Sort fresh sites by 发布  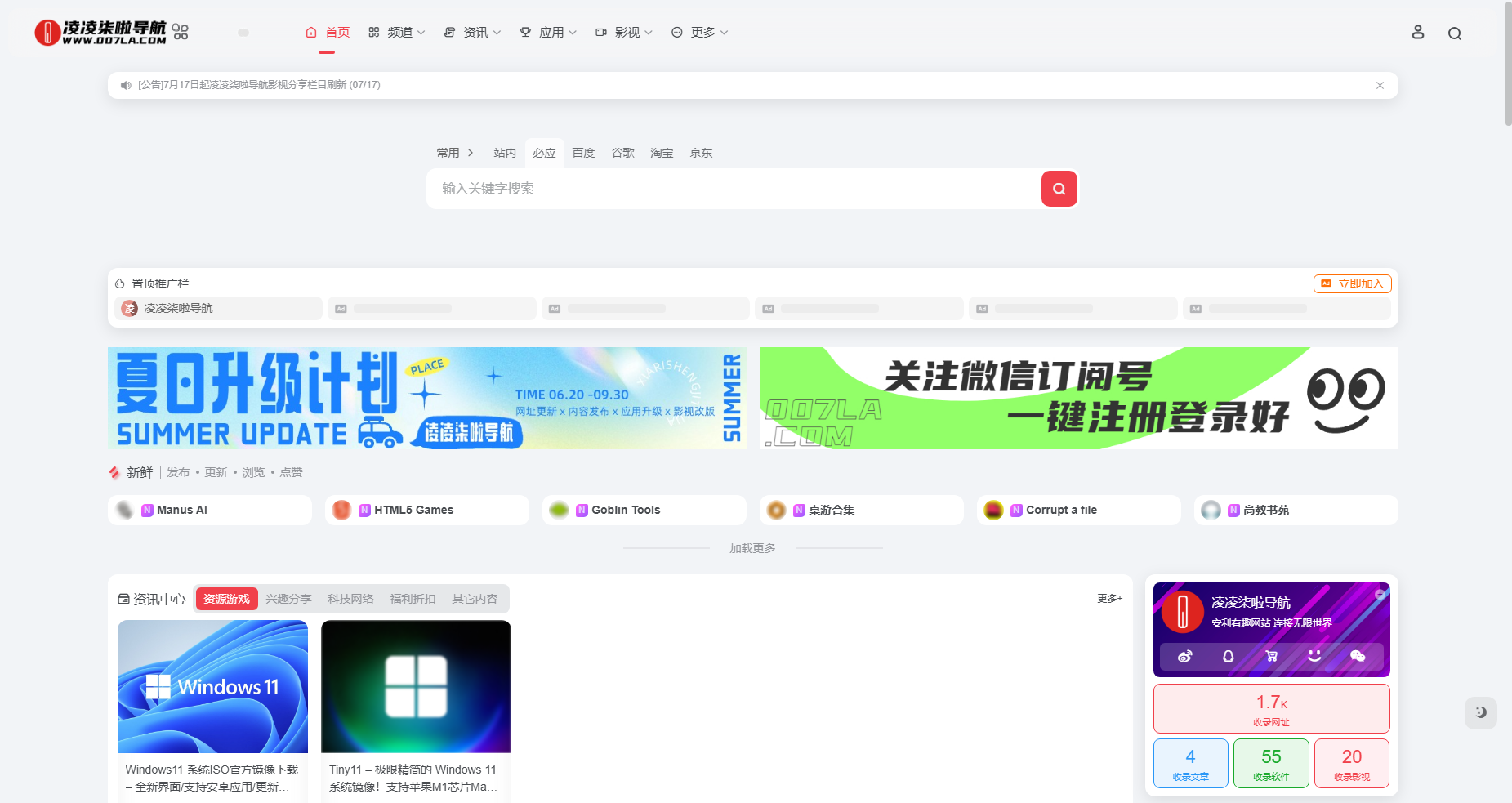click(x=178, y=472)
